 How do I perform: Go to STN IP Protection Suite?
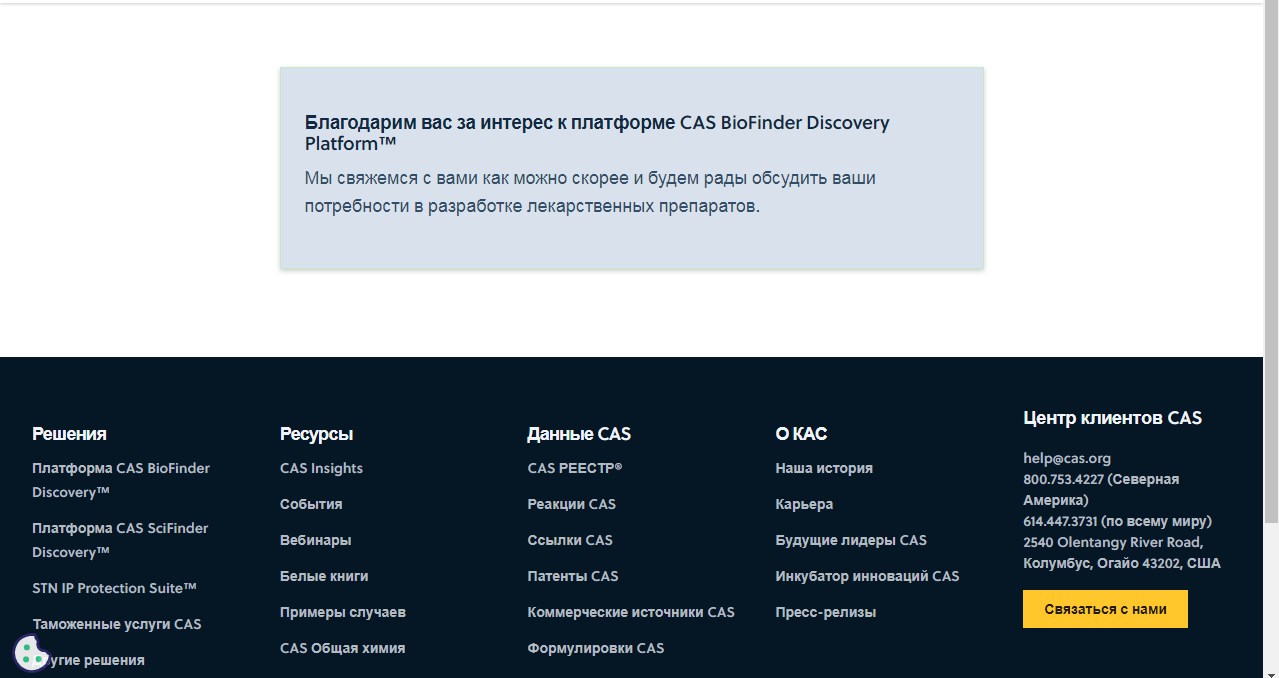click(x=114, y=588)
